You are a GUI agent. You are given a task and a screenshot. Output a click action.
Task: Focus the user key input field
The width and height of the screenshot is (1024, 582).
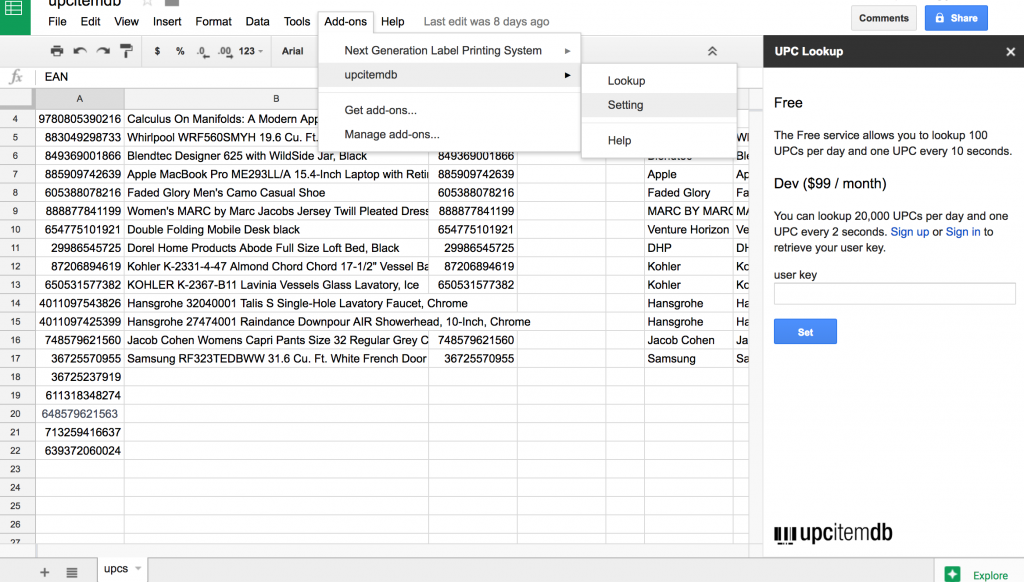click(894, 294)
